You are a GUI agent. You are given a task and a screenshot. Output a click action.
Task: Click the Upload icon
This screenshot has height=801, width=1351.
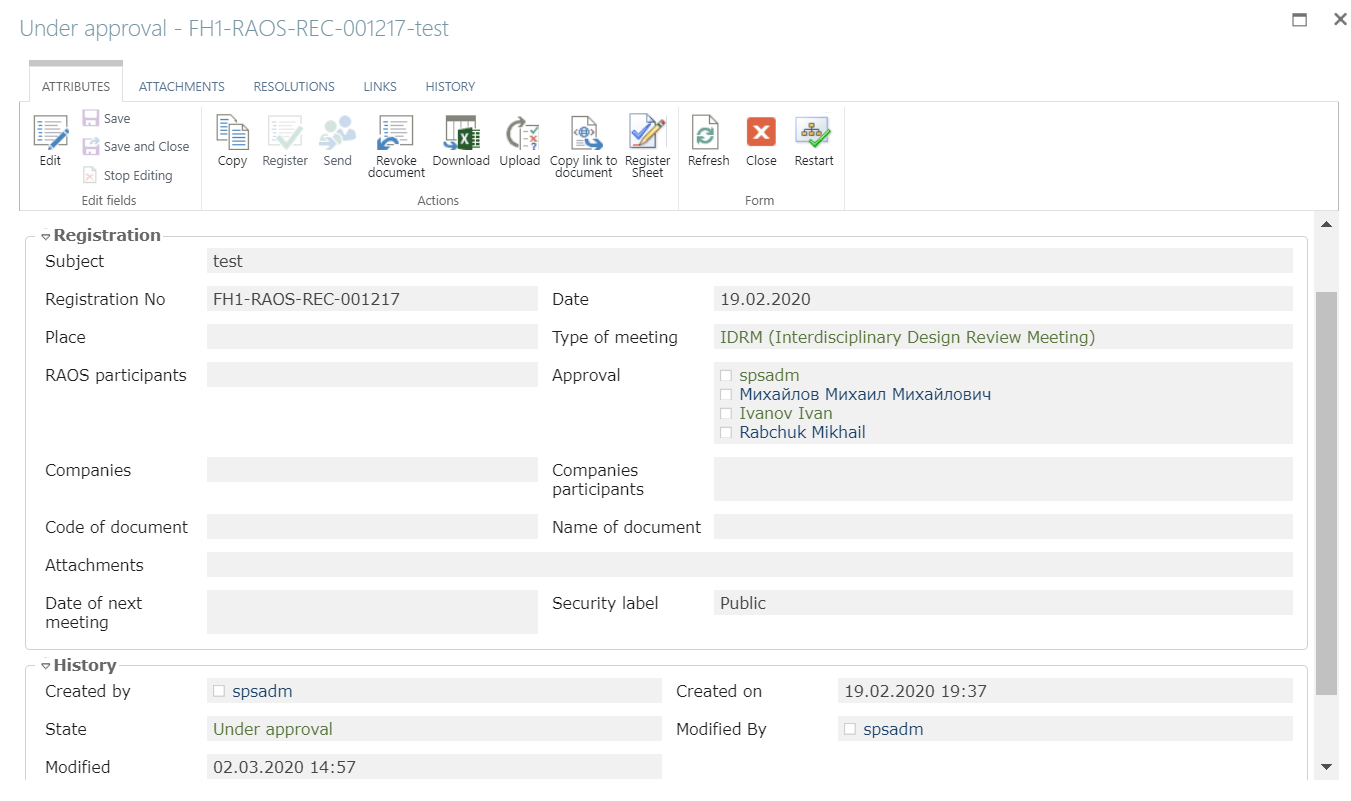click(520, 133)
